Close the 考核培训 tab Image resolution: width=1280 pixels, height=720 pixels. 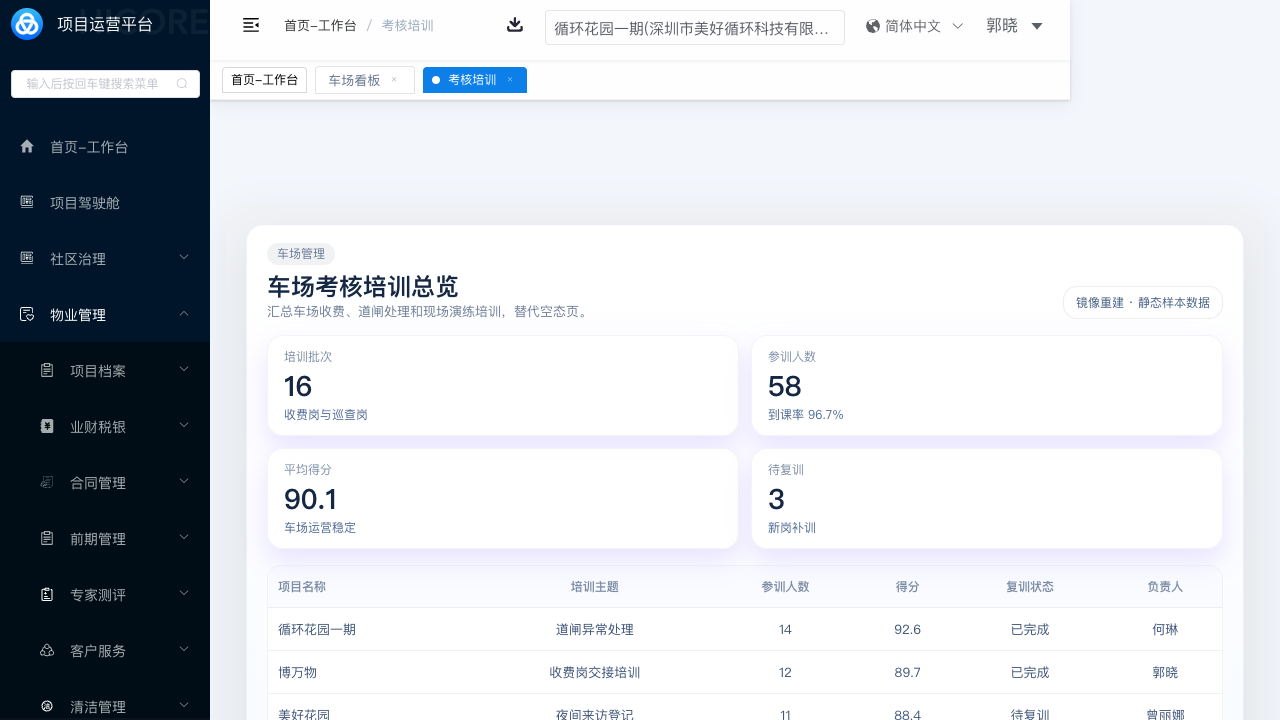(510, 80)
